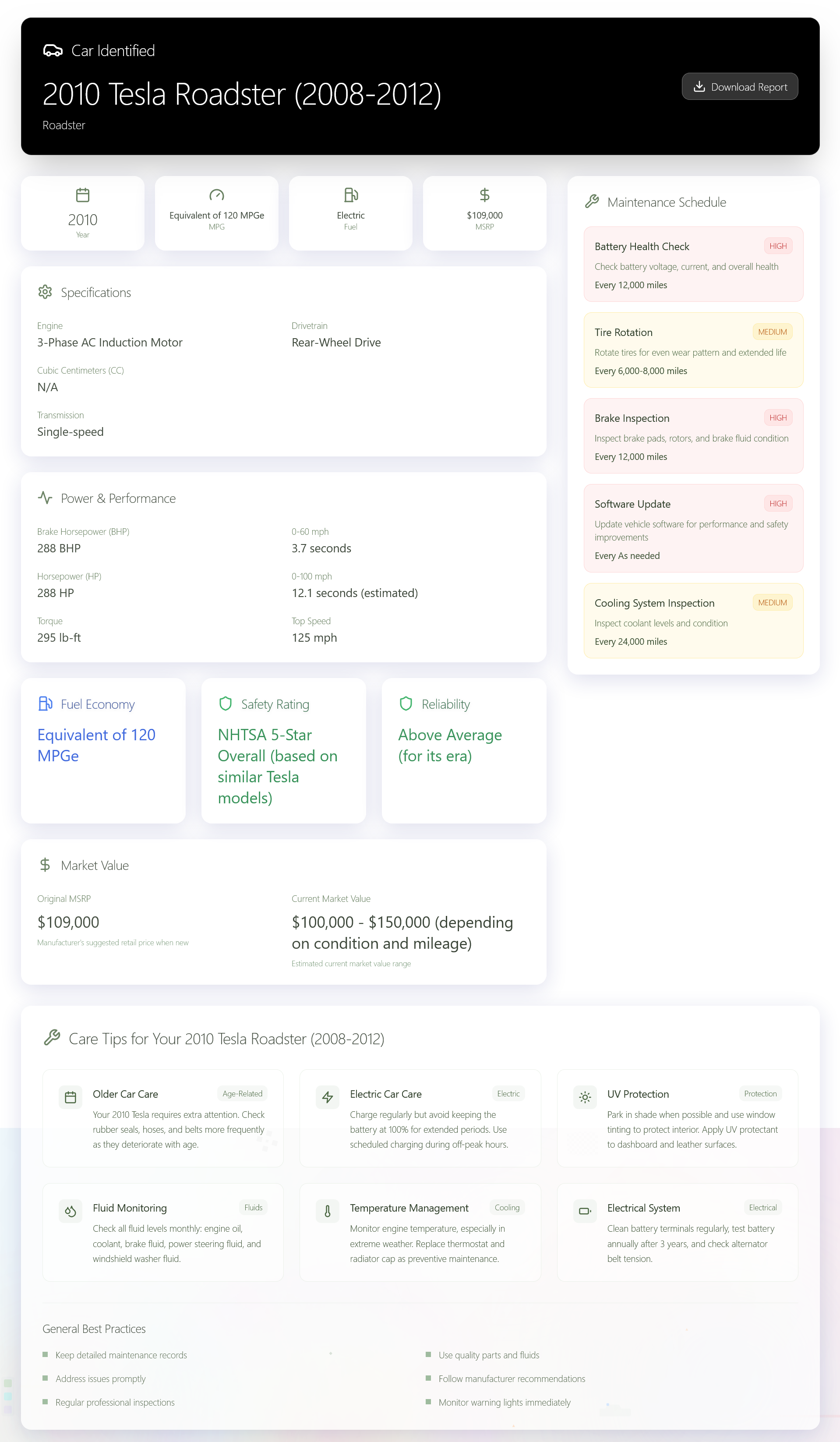Click the Battery Health Check title
This screenshot has width=840, height=1442.
tap(642, 247)
